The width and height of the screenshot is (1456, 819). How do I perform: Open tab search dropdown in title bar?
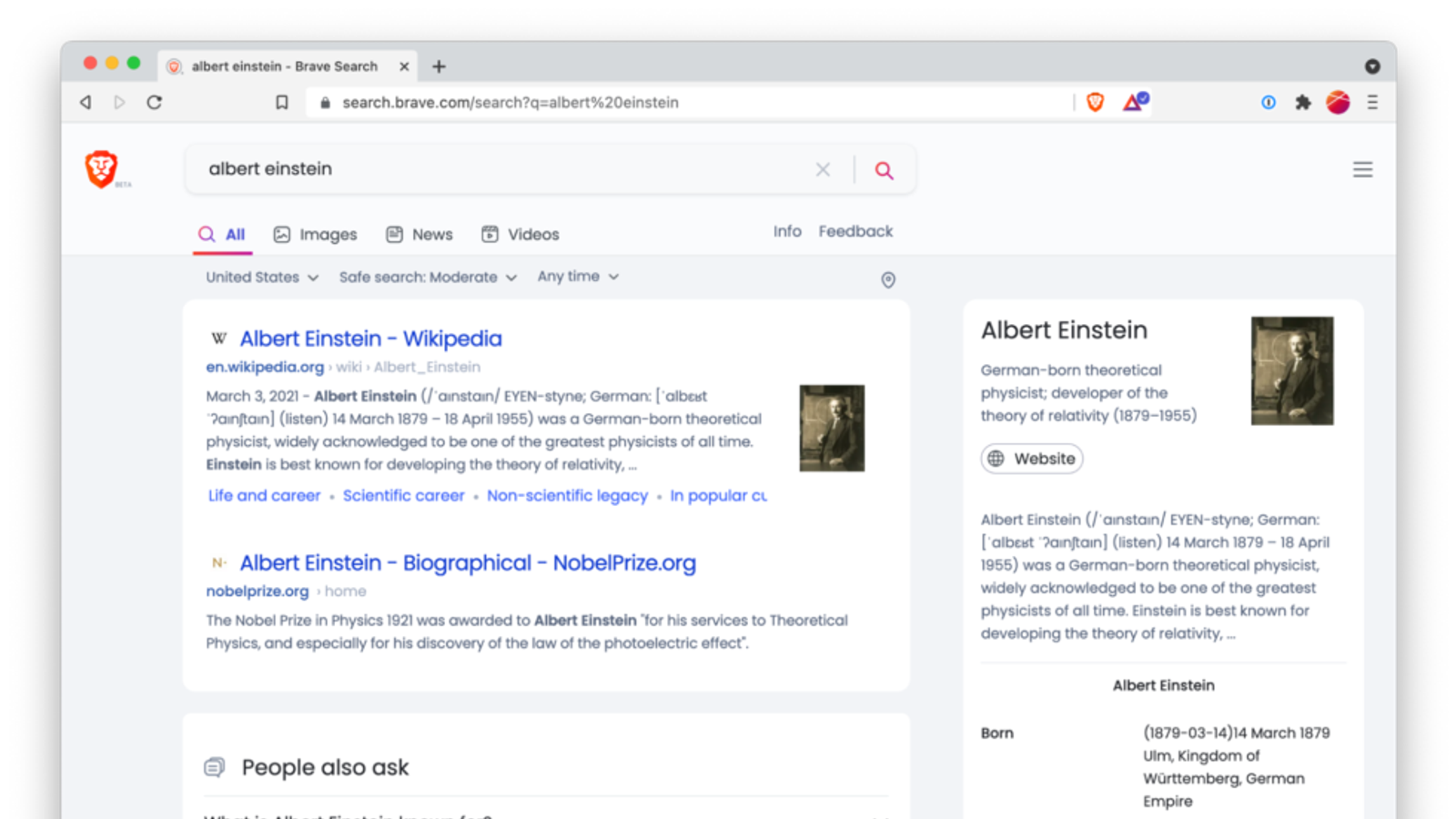1372,66
